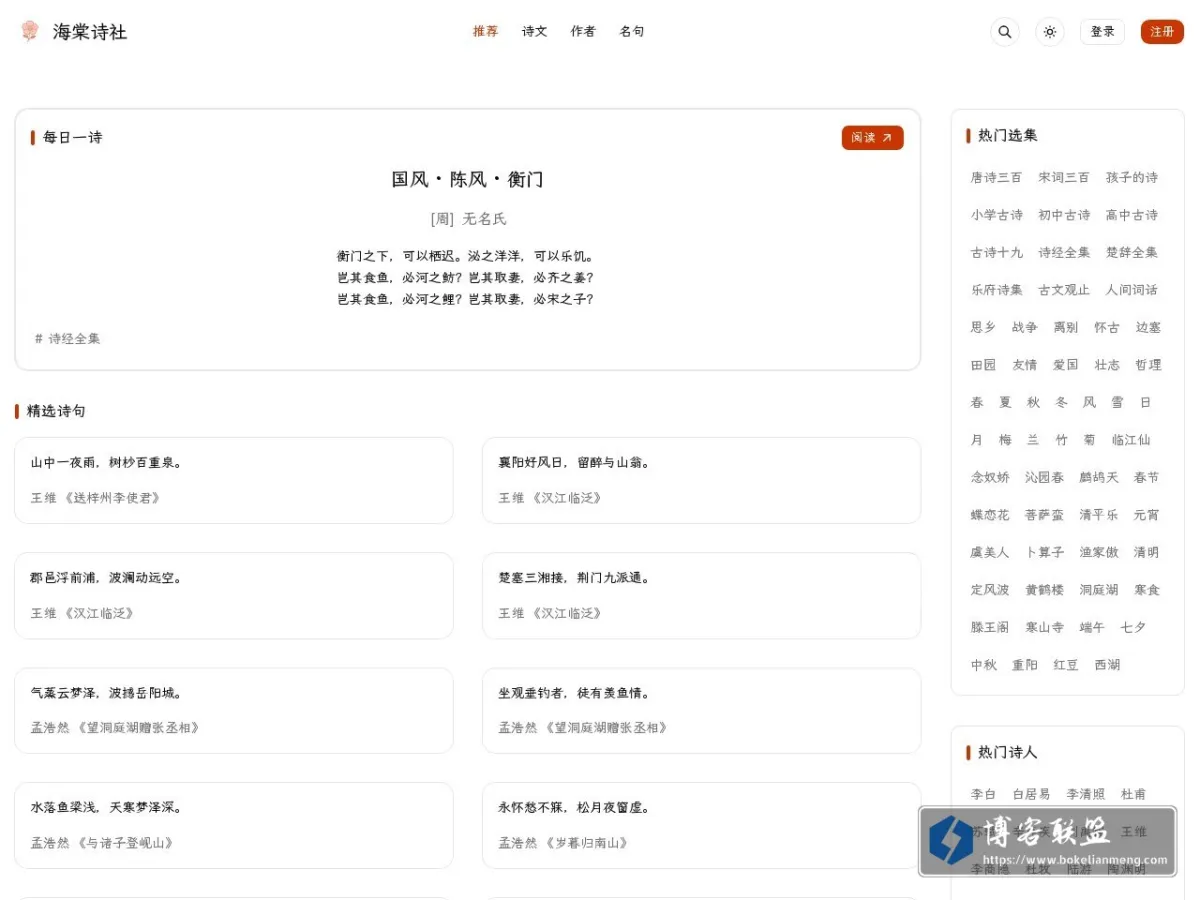Open the poem title 国风·陈风·衡门

pos(467,180)
